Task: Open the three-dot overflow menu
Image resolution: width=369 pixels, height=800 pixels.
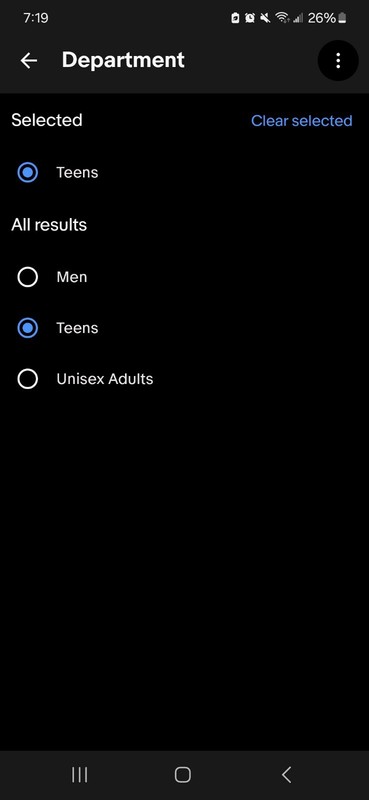Action: (x=338, y=61)
